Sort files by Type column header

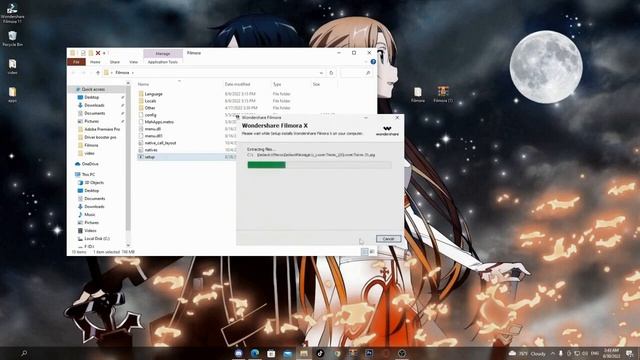click(x=277, y=84)
